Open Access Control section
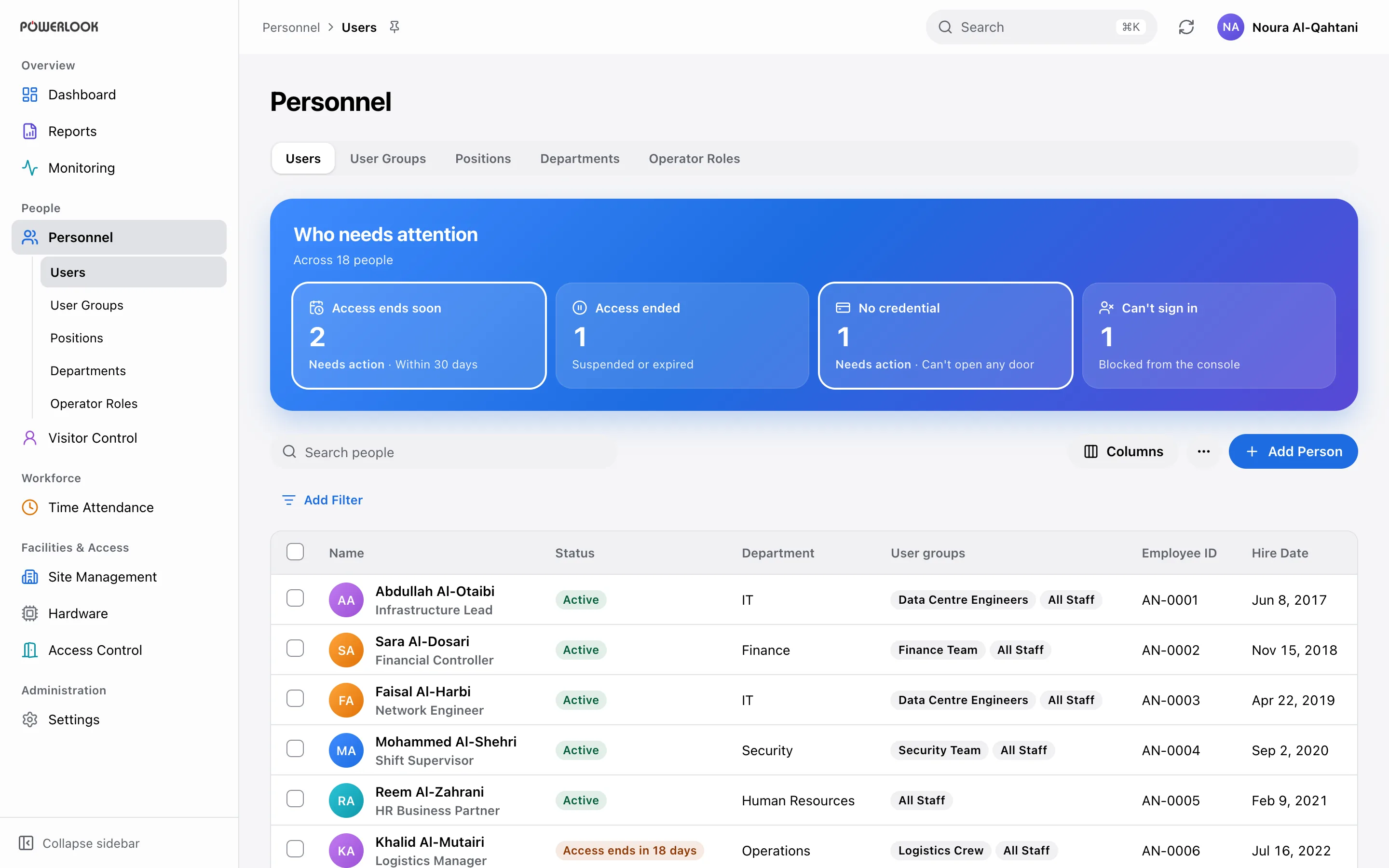The image size is (1389, 868). pyautogui.click(x=119, y=650)
